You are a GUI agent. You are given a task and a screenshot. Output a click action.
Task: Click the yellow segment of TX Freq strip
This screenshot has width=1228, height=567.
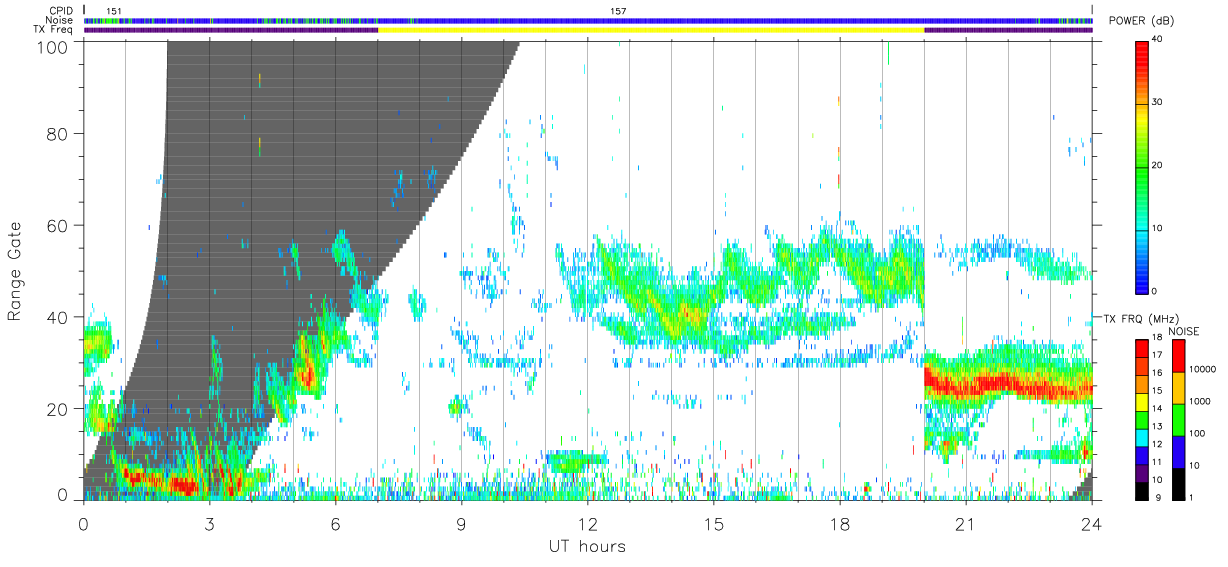pos(651,30)
